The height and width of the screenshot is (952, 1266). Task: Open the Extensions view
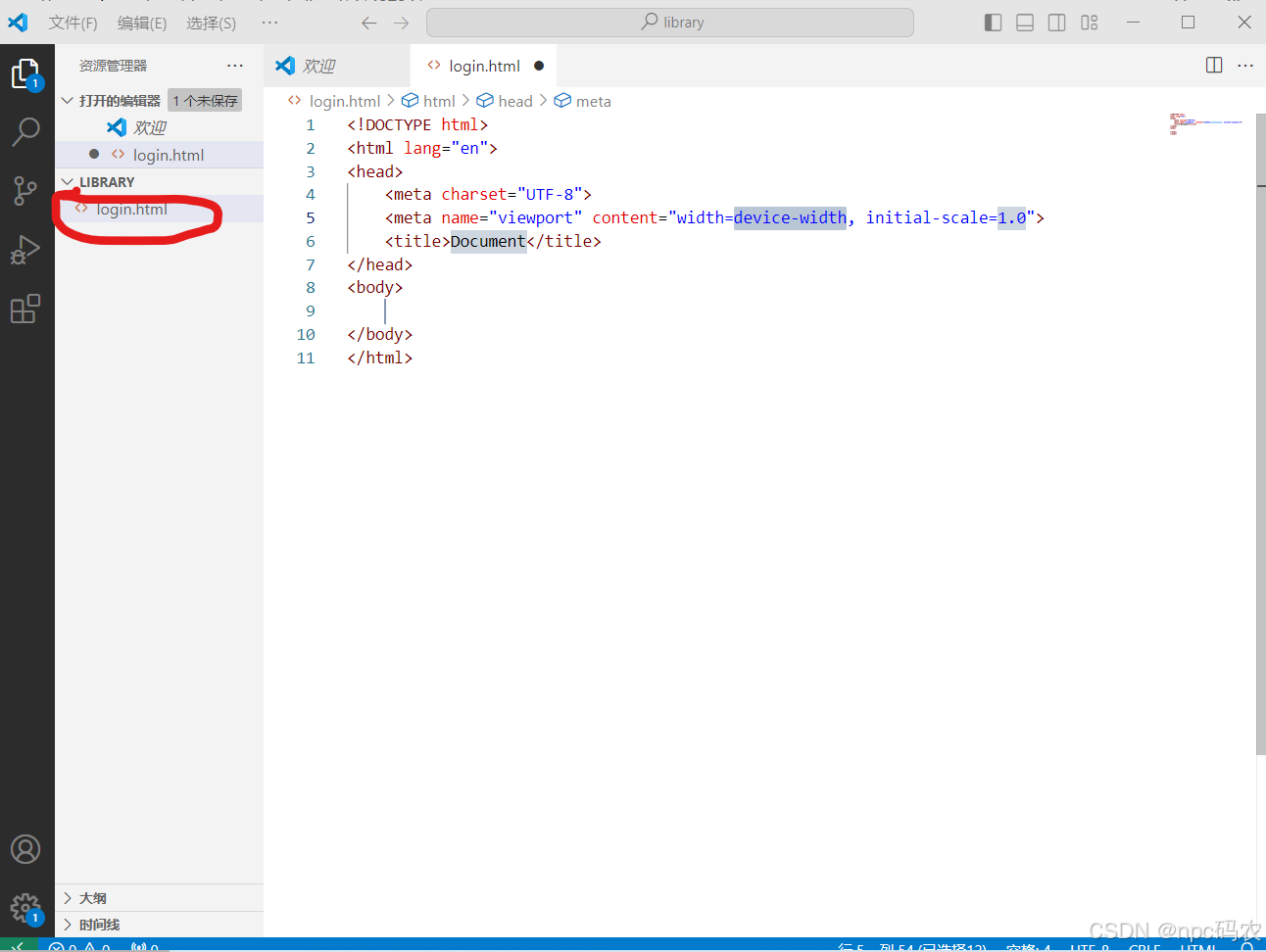point(25,309)
